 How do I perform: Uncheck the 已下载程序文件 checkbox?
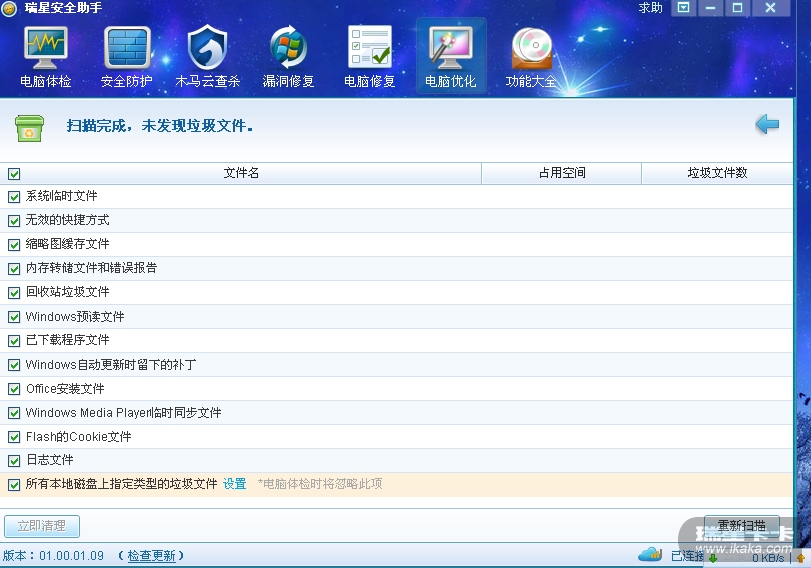(14, 341)
